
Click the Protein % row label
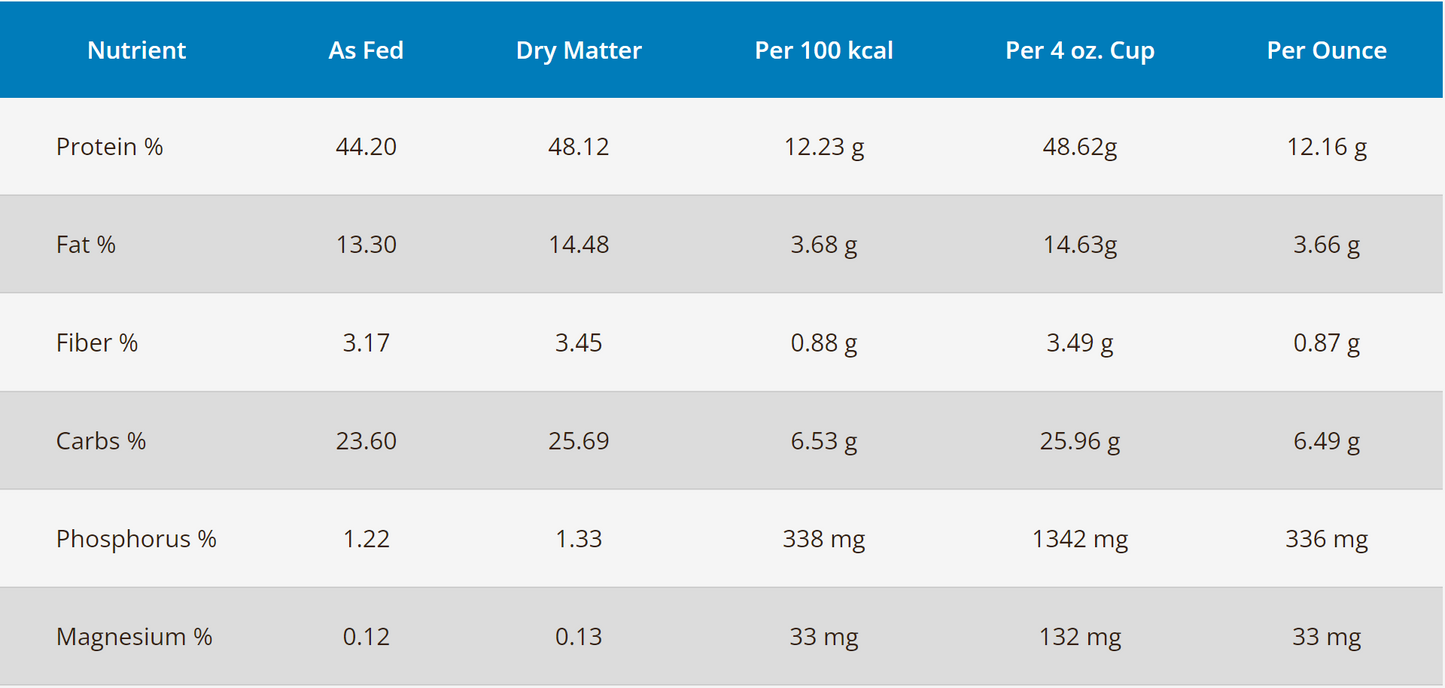click(109, 147)
